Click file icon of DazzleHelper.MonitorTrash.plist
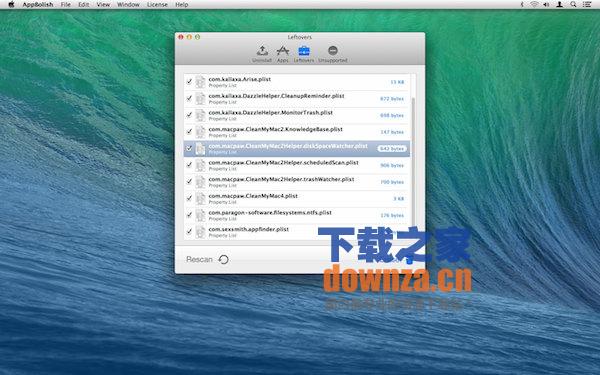Image resolution: width=600 pixels, height=375 pixels. 200,115
